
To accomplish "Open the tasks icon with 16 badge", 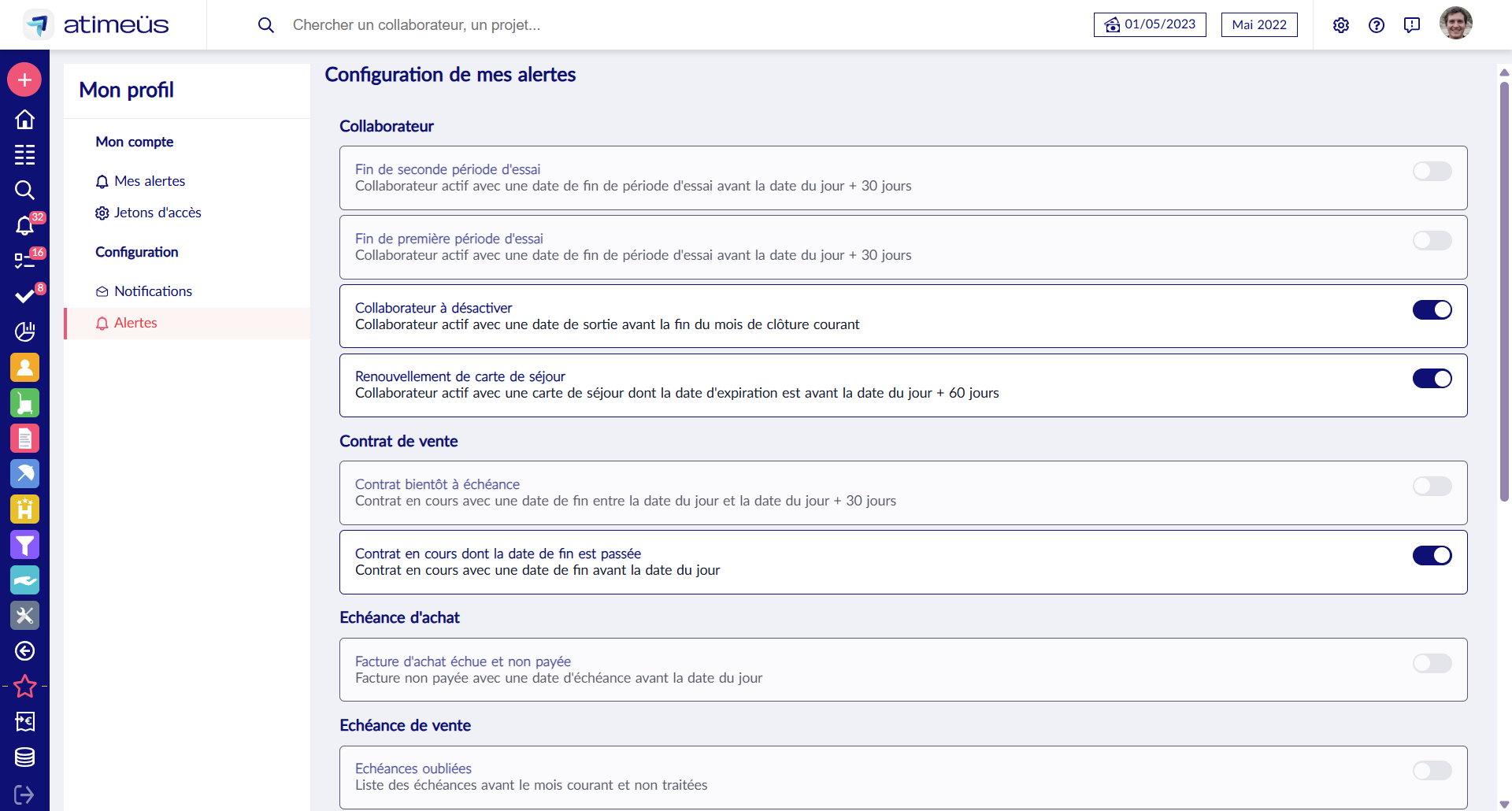I will [24, 261].
